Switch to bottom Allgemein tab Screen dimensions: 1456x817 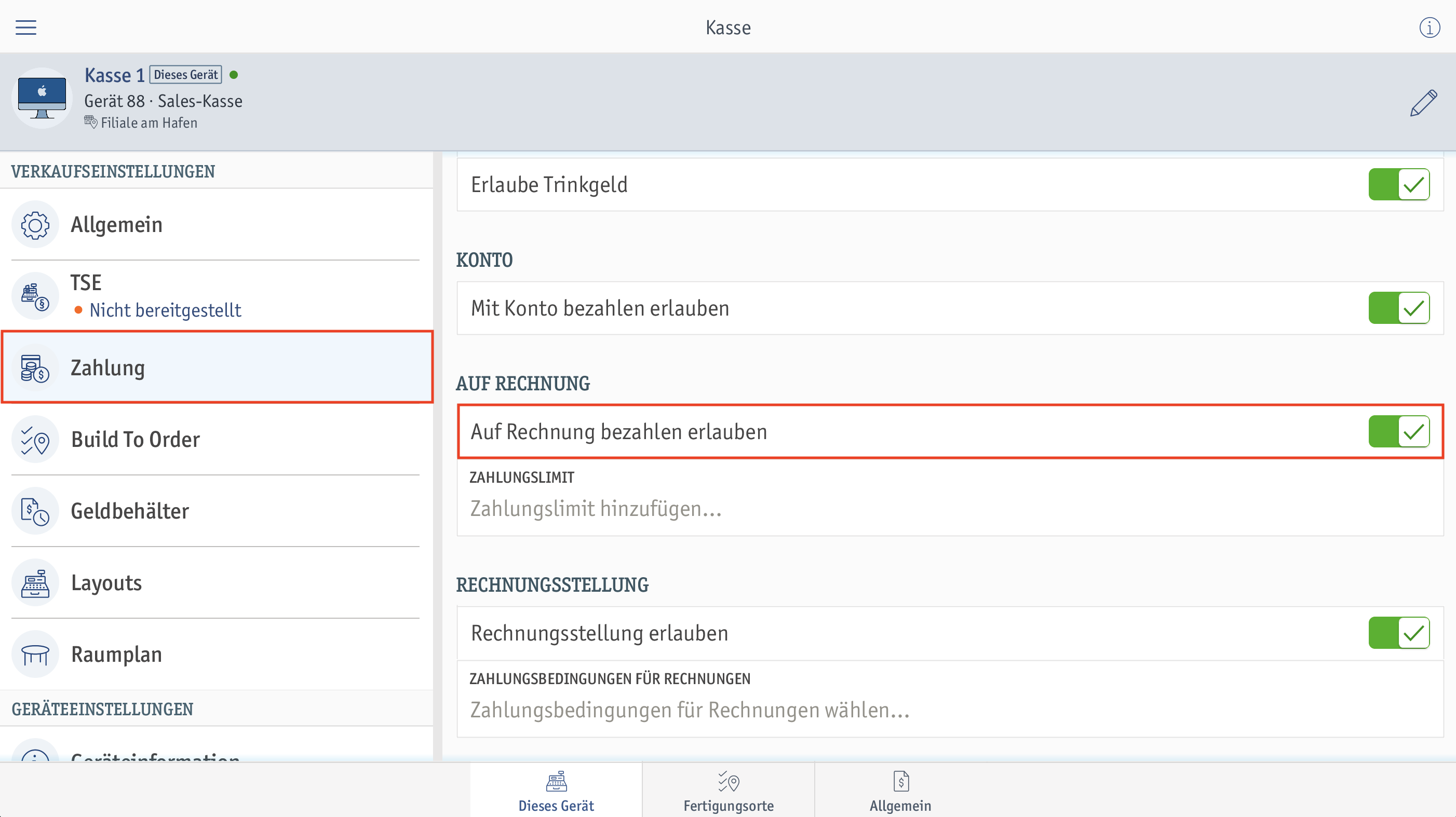[900, 791]
